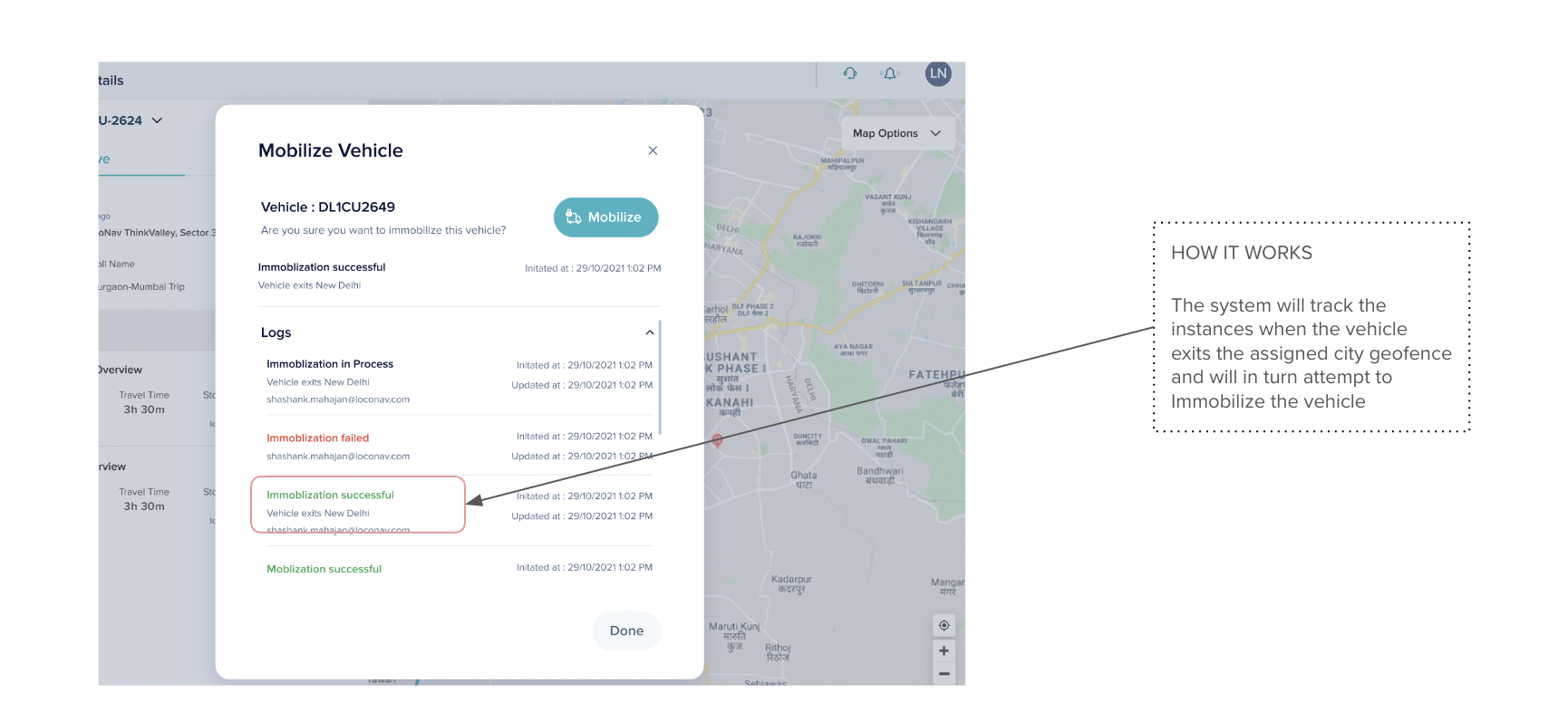The image size is (1568, 703).
Task: Select the highlighted Immobilization successful log entry
Action: [330, 496]
